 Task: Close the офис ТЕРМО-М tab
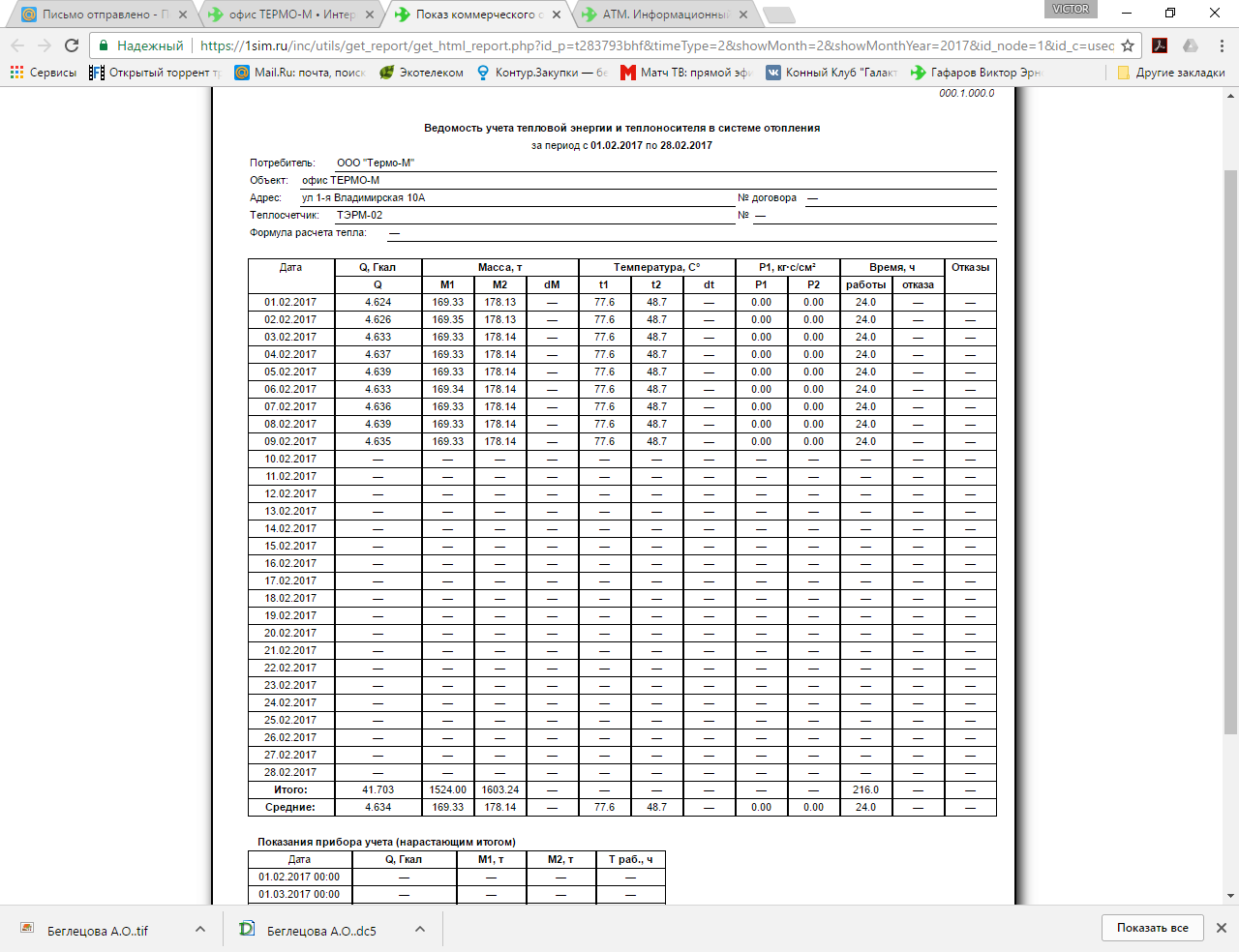370,15
